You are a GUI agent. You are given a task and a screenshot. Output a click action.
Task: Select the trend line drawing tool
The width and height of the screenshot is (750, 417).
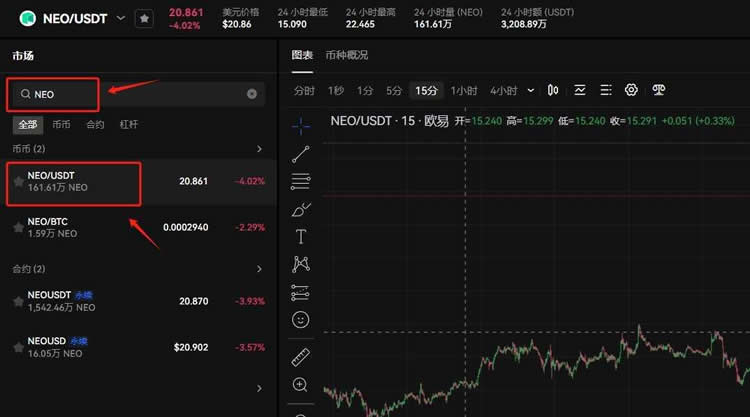300,154
